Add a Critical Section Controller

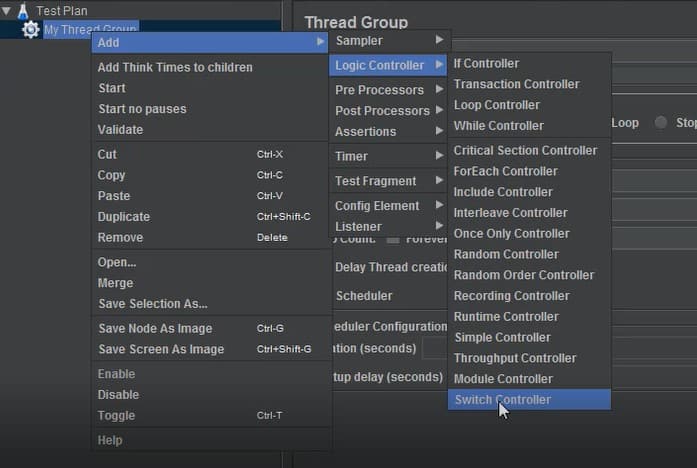click(x=529, y=151)
